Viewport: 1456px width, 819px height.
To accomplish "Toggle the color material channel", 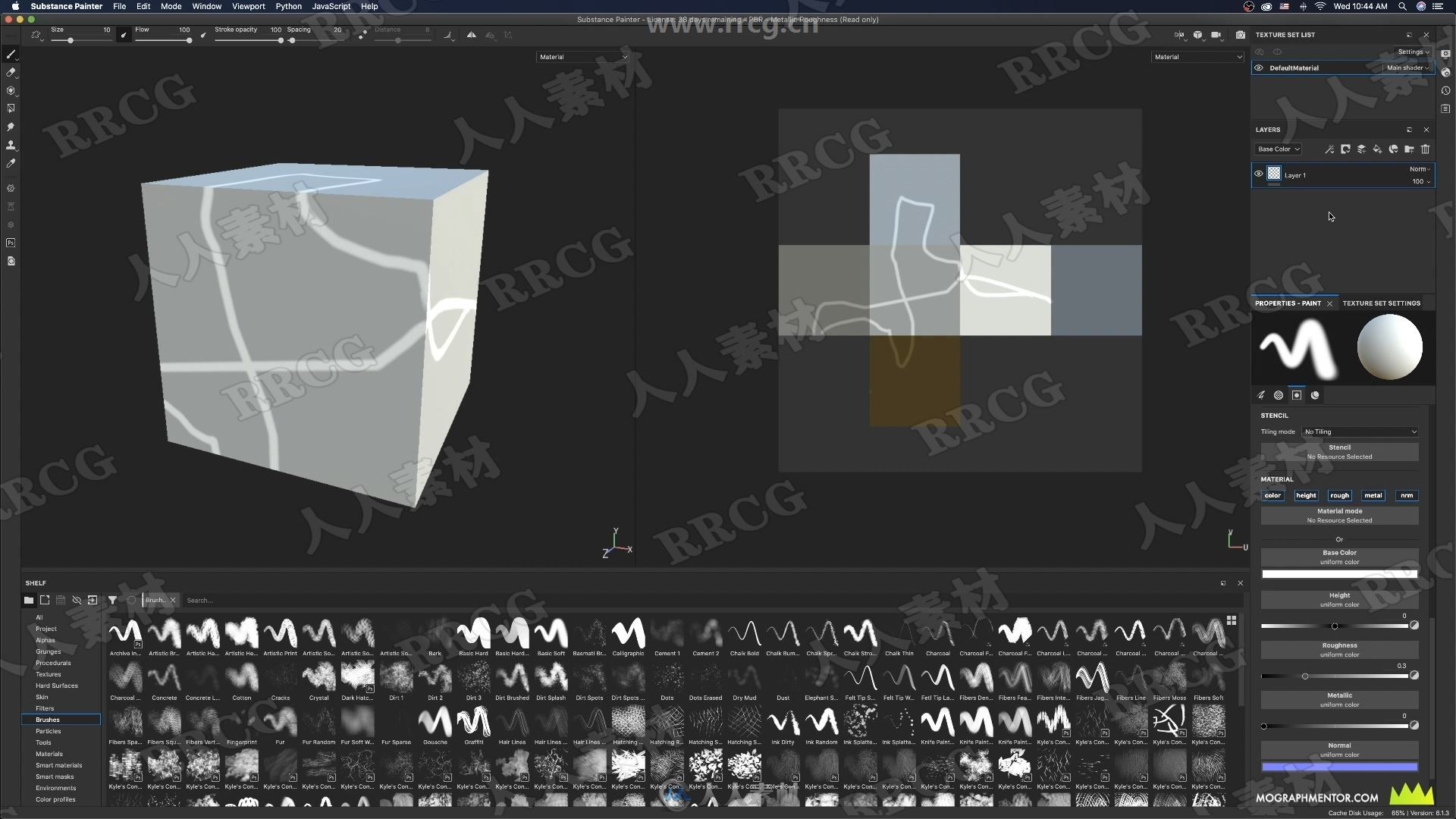I will coord(1272,496).
